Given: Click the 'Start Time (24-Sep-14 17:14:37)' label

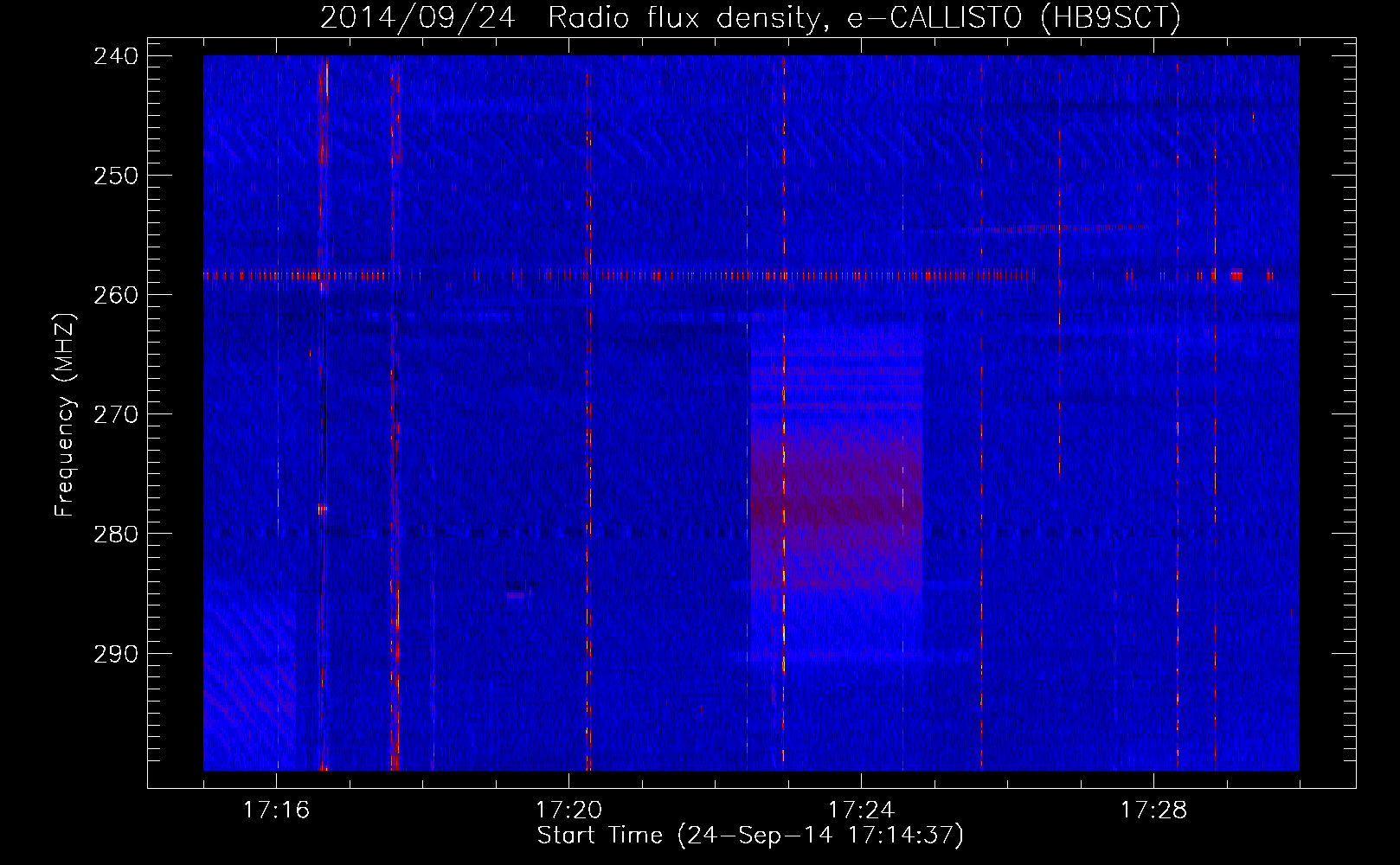Looking at the screenshot, I should coord(750,836).
